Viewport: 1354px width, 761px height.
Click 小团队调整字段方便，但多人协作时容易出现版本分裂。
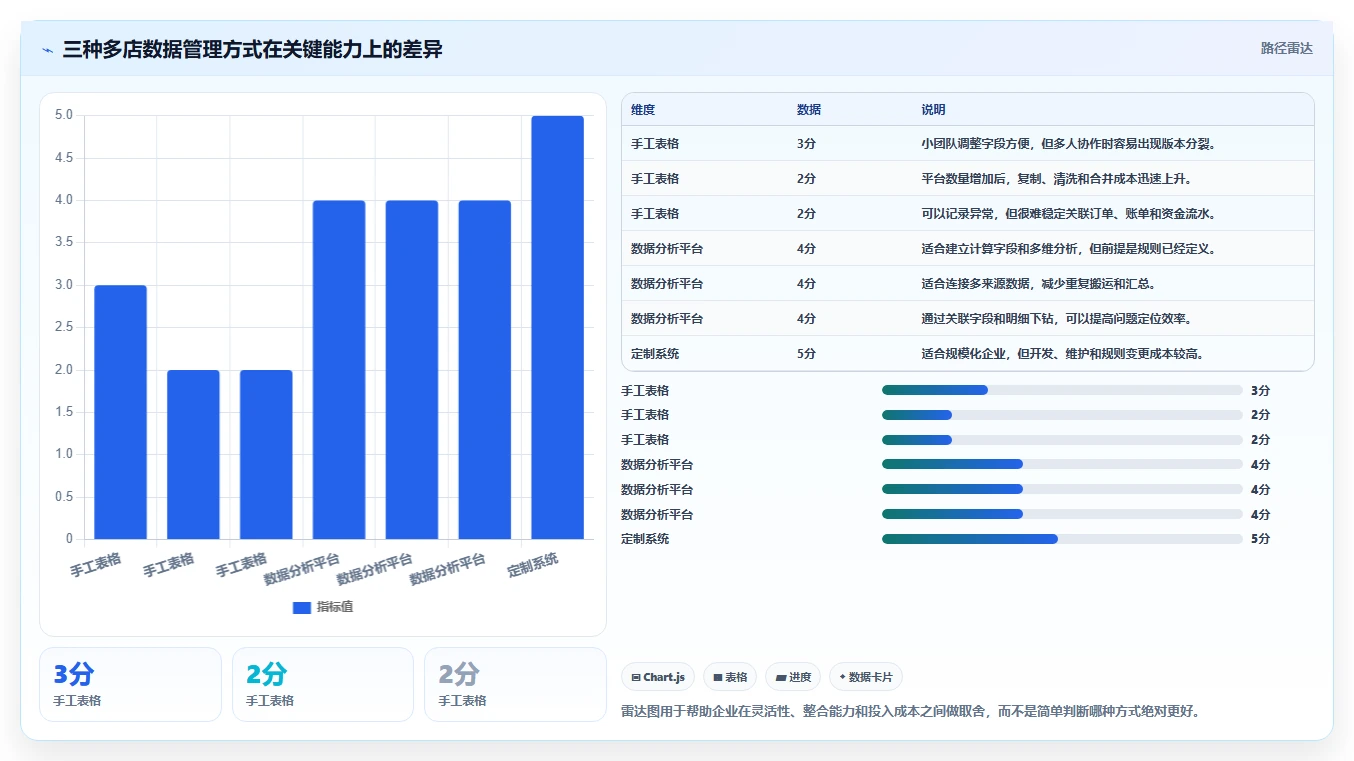point(1068,144)
